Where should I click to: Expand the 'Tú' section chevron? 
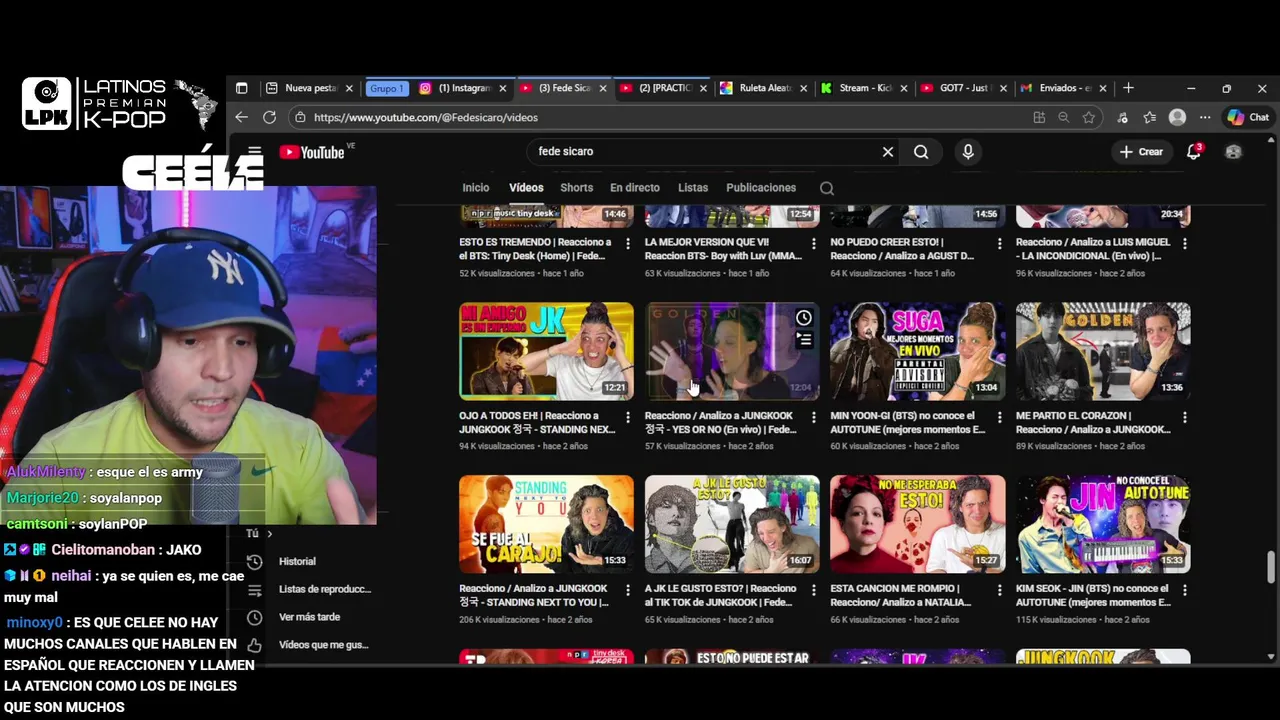(269, 534)
